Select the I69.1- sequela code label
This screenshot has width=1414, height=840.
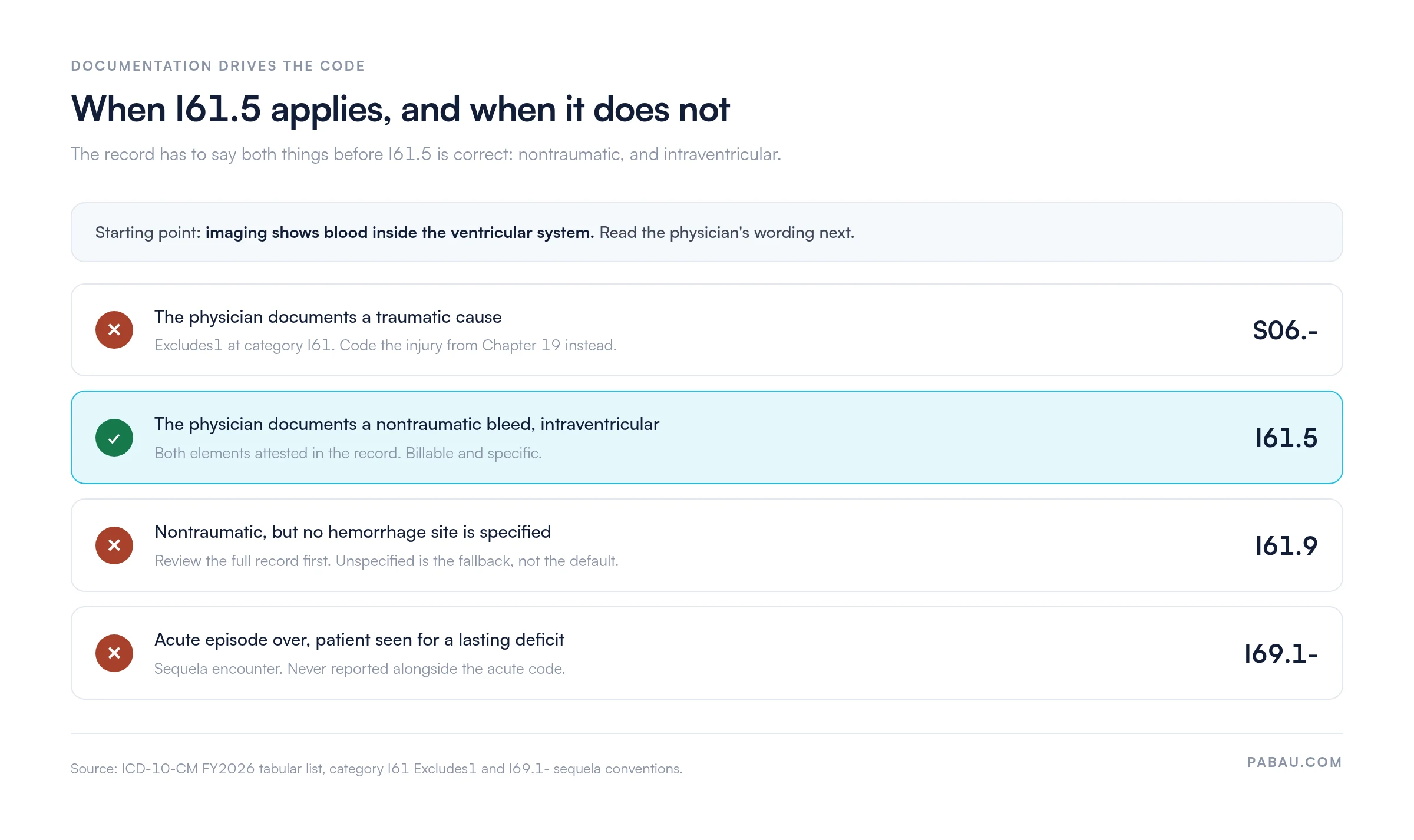click(x=1281, y=654)
